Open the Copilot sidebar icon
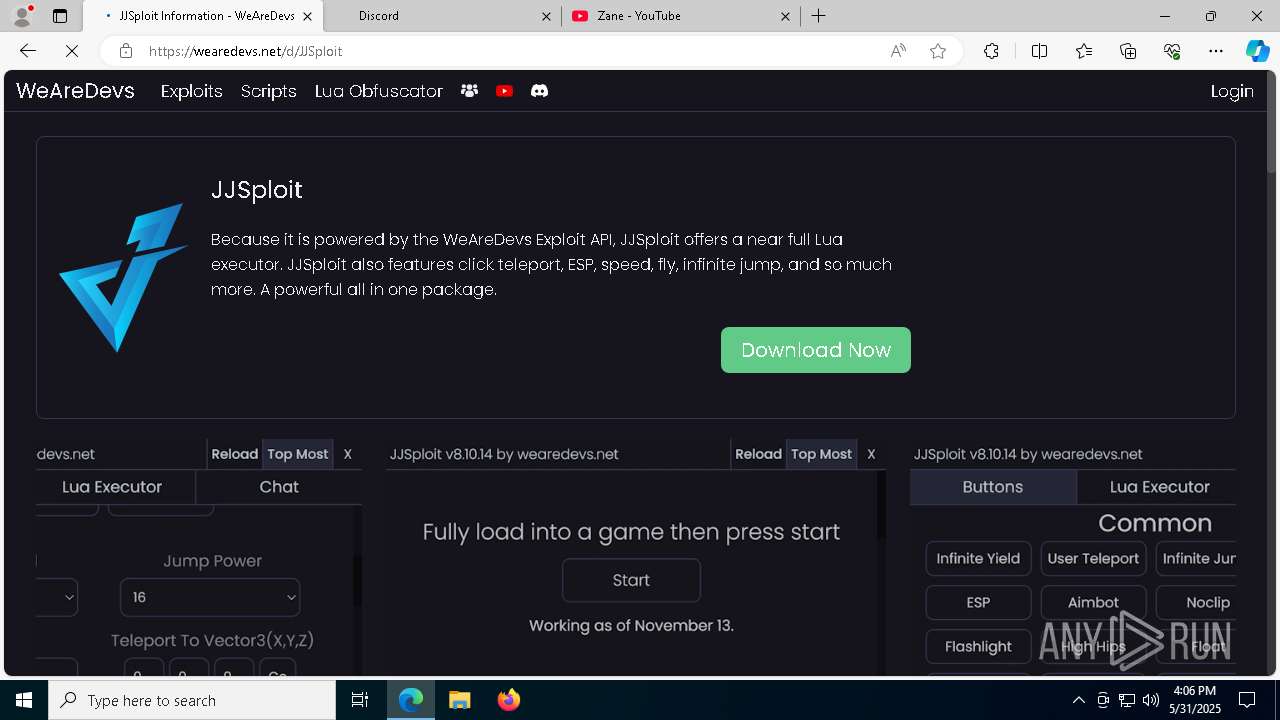Image resolution: width=1280 pixels, height=720 pixels. coord(1257,51)
